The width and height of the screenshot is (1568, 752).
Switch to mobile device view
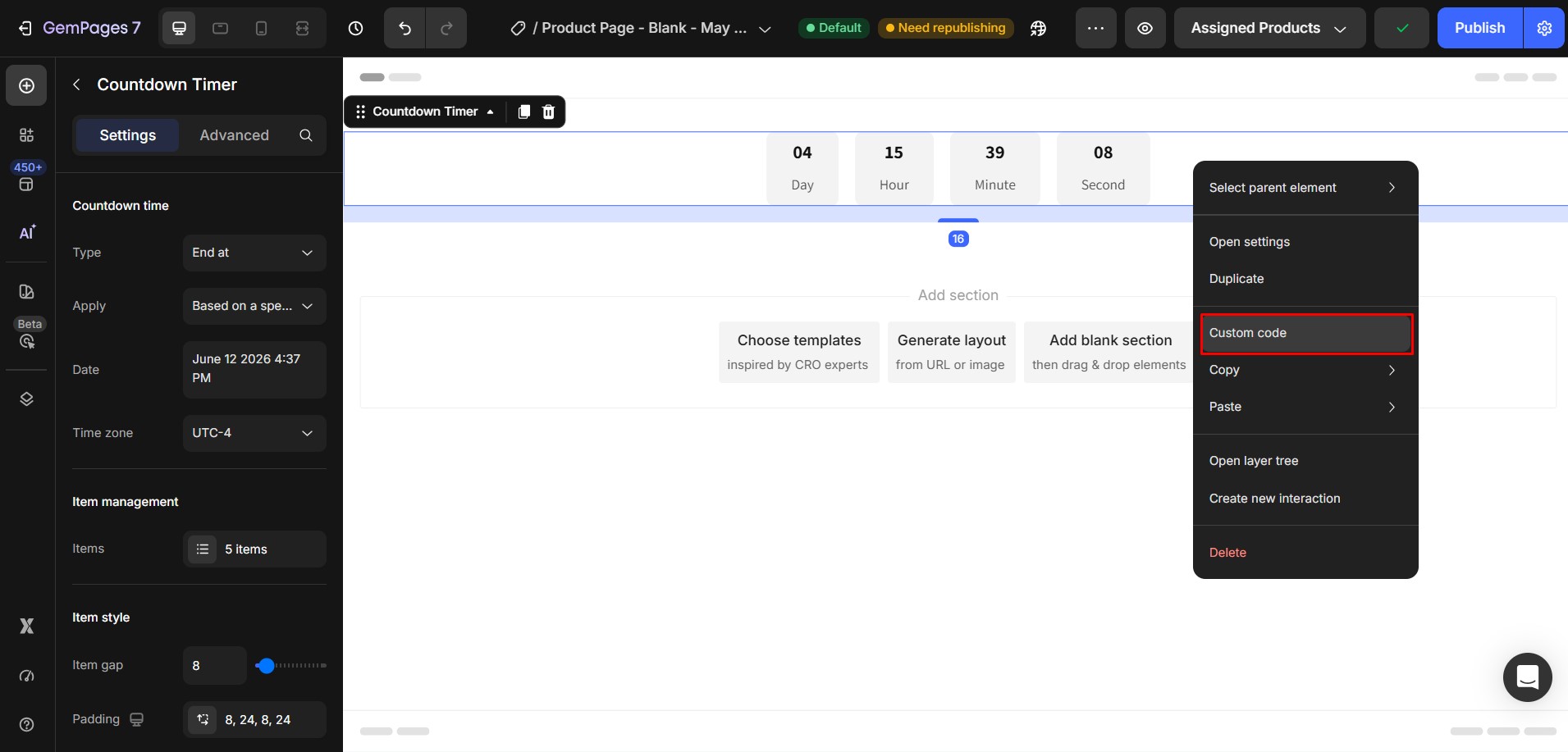click(261, 28)
